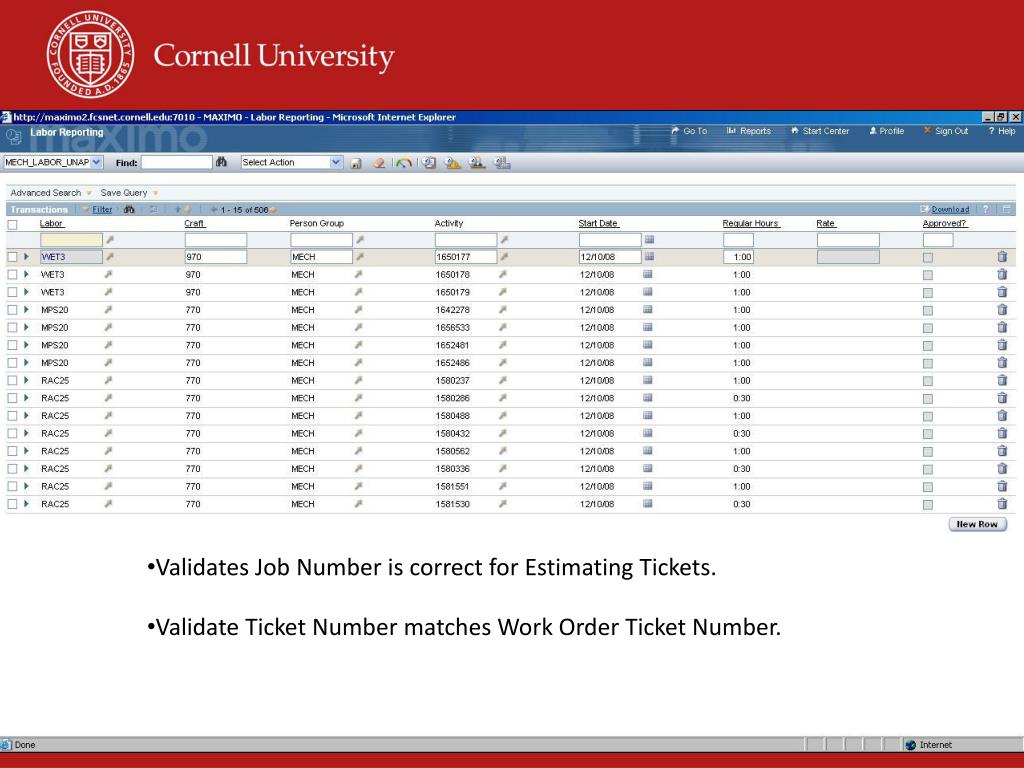Delete the row with activity 1642278
Viewport: 1024px width, 768px height.
point(1002,310)
